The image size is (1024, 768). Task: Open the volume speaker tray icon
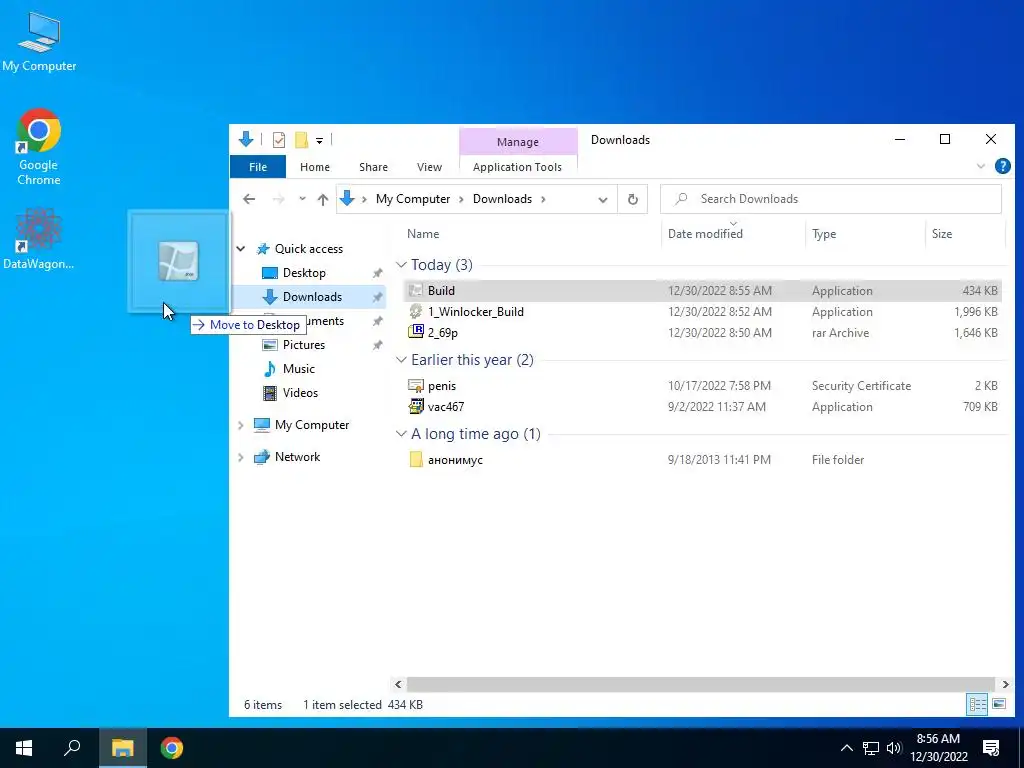click(895, 748)
